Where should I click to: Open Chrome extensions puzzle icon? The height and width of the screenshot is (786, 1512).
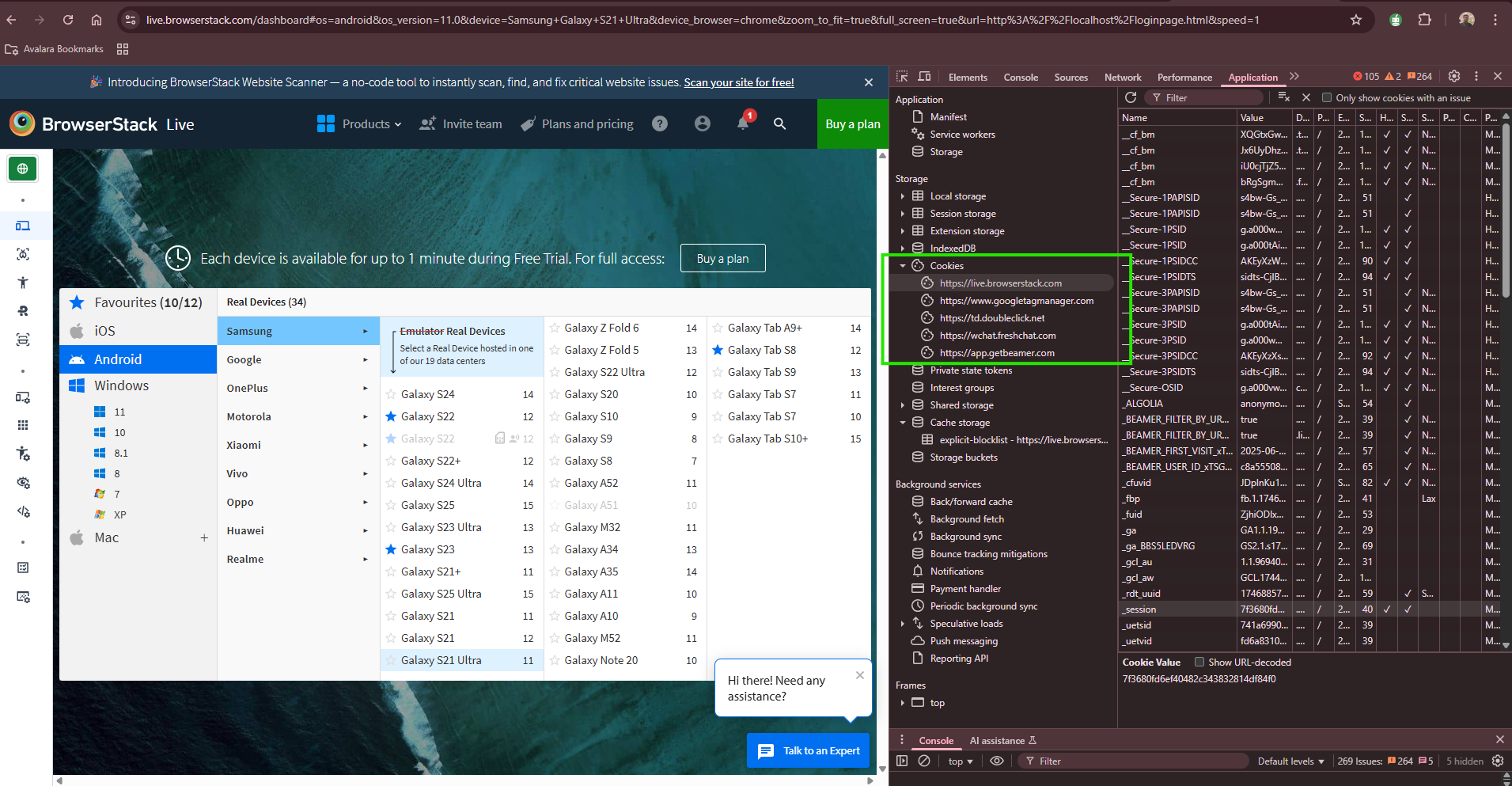pyautogui.click(x=1425, y=20)
